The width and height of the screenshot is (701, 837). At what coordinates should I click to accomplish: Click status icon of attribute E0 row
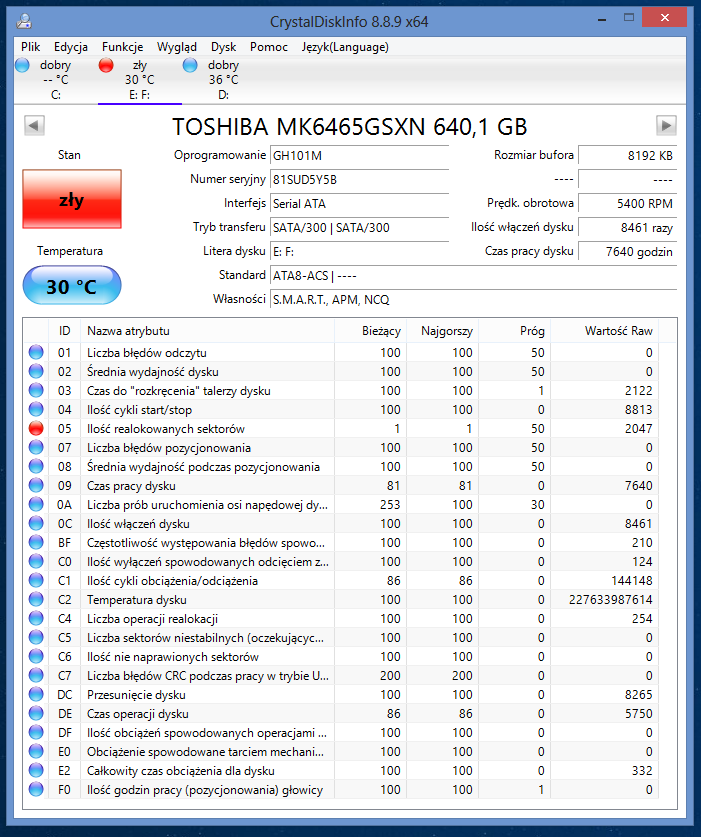click(x=36, y=752)
